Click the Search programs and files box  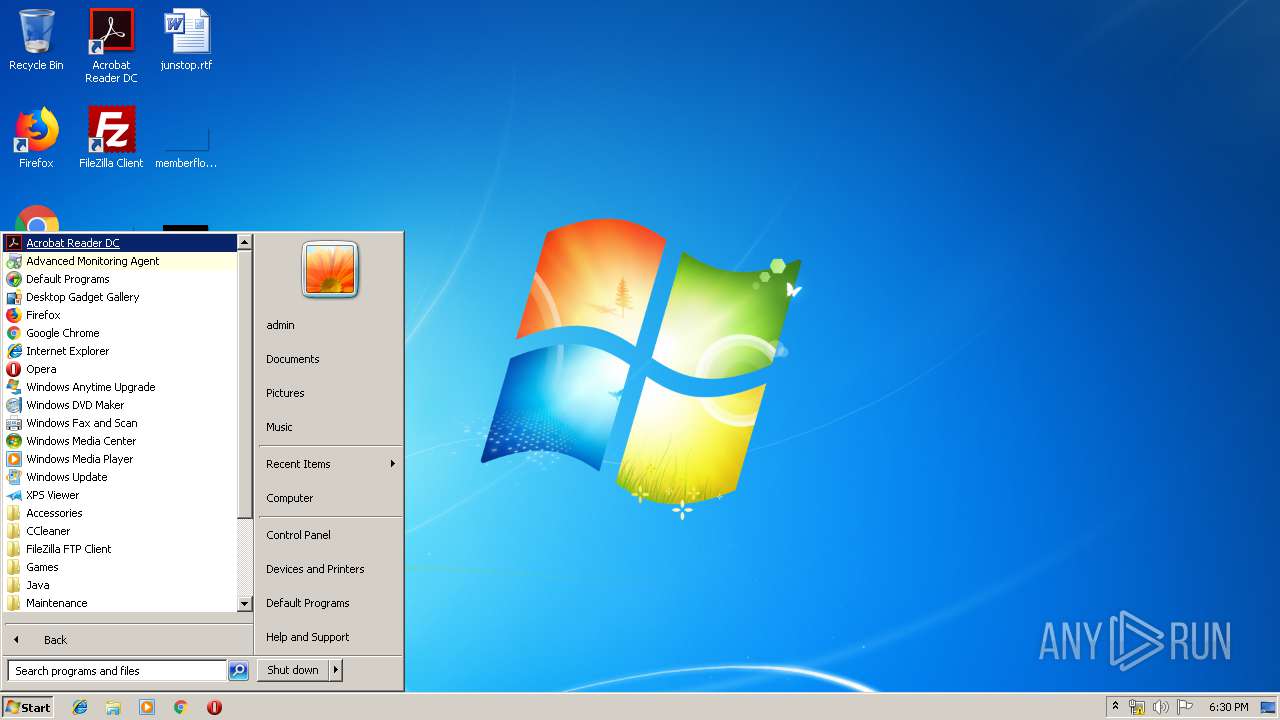click(117, 671)
